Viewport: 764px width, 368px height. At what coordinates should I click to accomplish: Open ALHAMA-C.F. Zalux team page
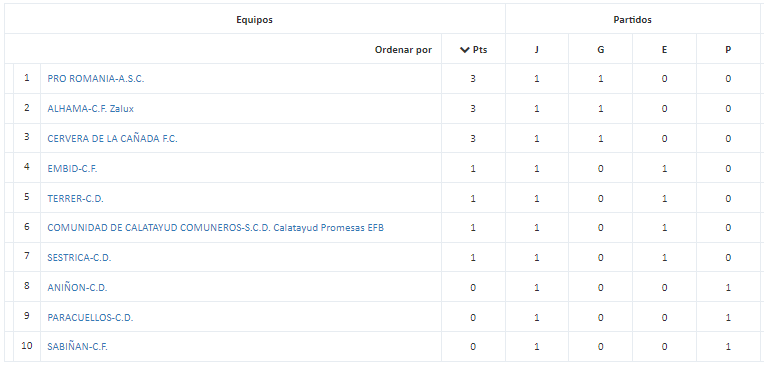coord(91,109)
